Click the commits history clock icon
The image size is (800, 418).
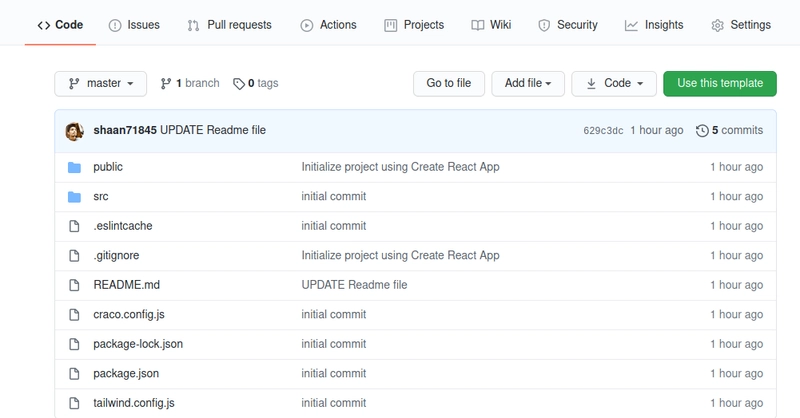[702, 131]
